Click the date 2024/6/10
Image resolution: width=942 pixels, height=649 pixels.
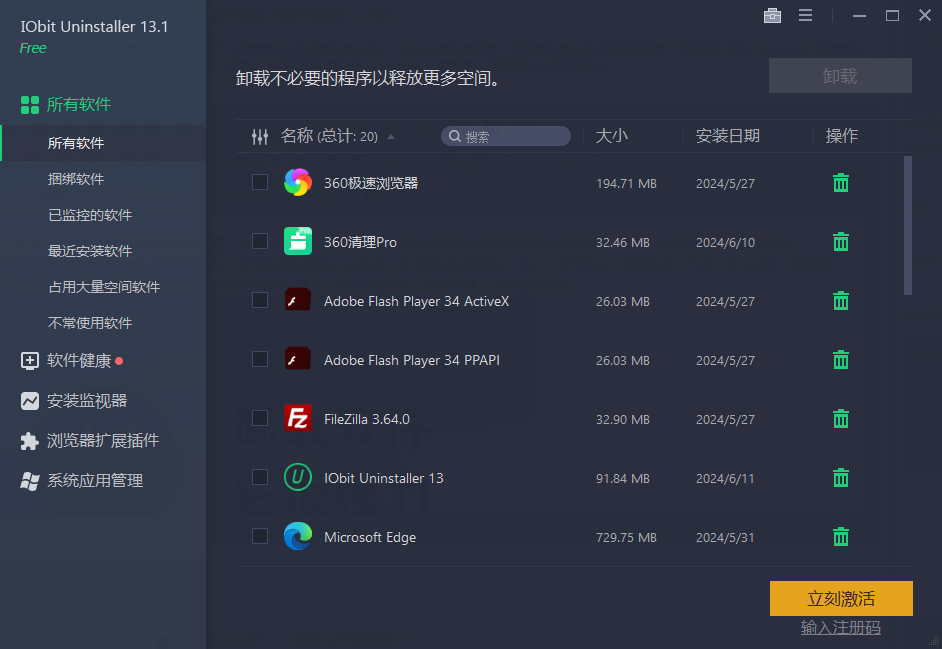pos(725,242)
